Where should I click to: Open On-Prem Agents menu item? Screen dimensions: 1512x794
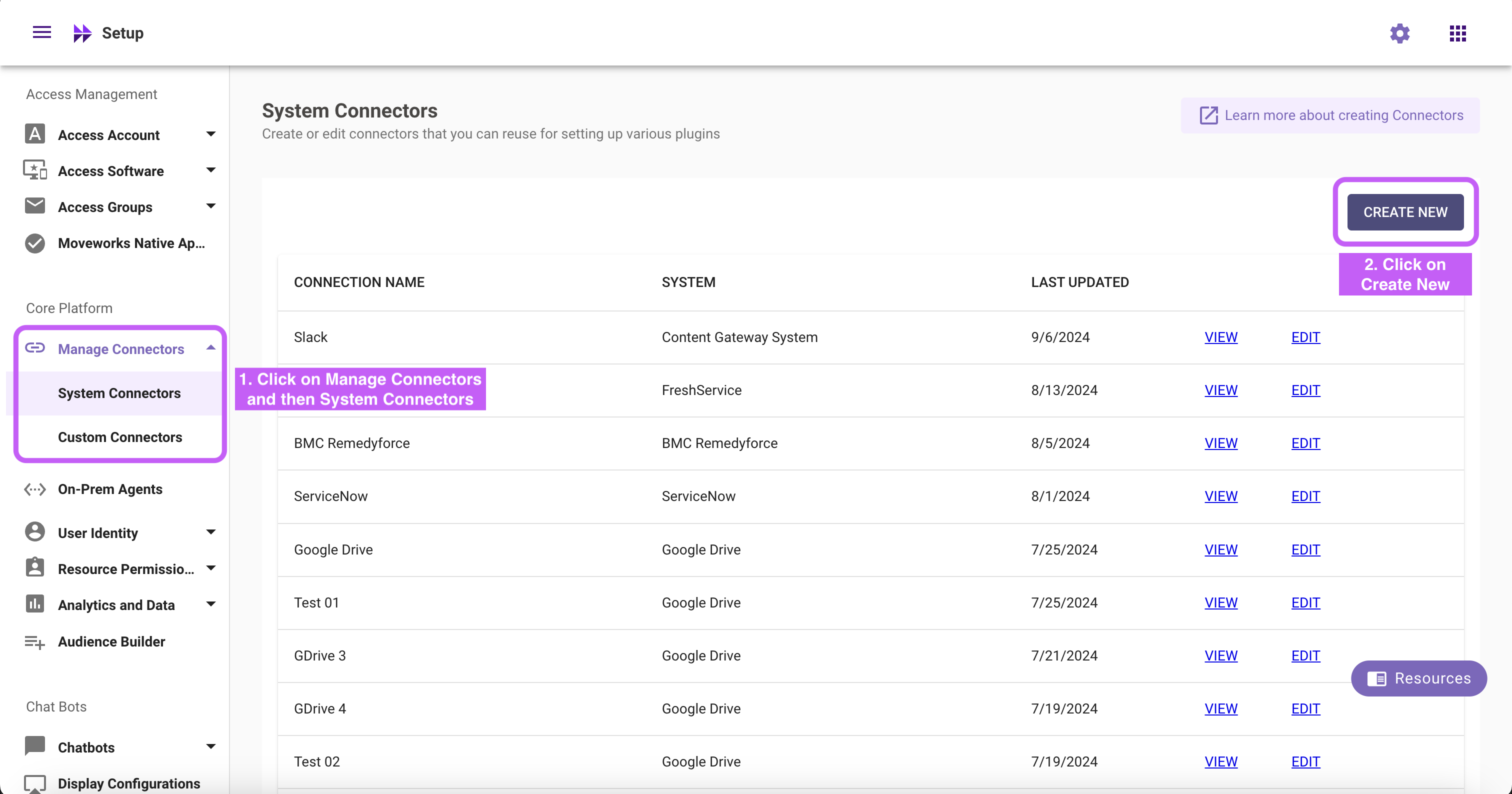coord(110,489)
